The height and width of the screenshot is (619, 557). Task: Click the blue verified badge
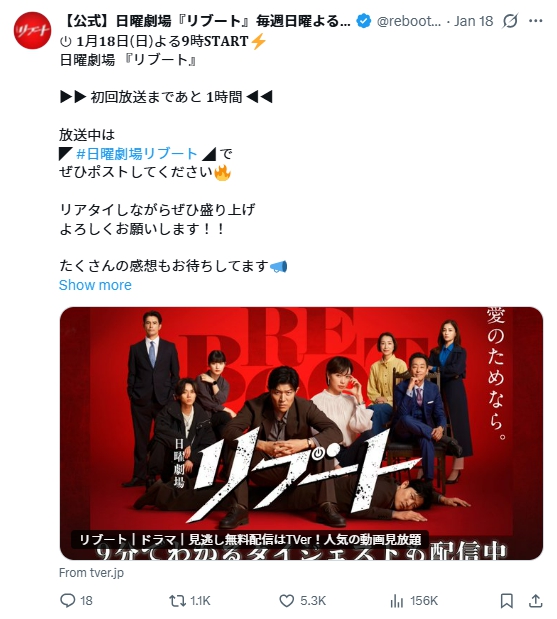363,21
